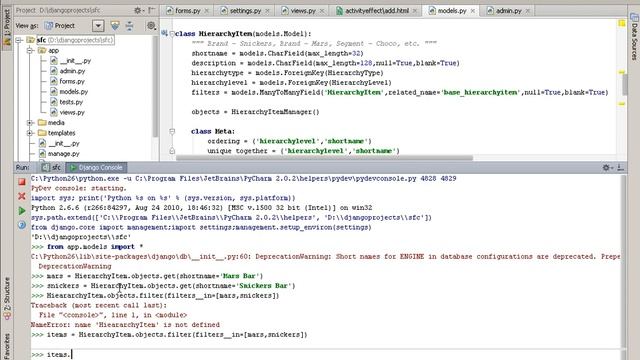Click fold end marker at unique_together line
The image size is (640, 360).
172,151
